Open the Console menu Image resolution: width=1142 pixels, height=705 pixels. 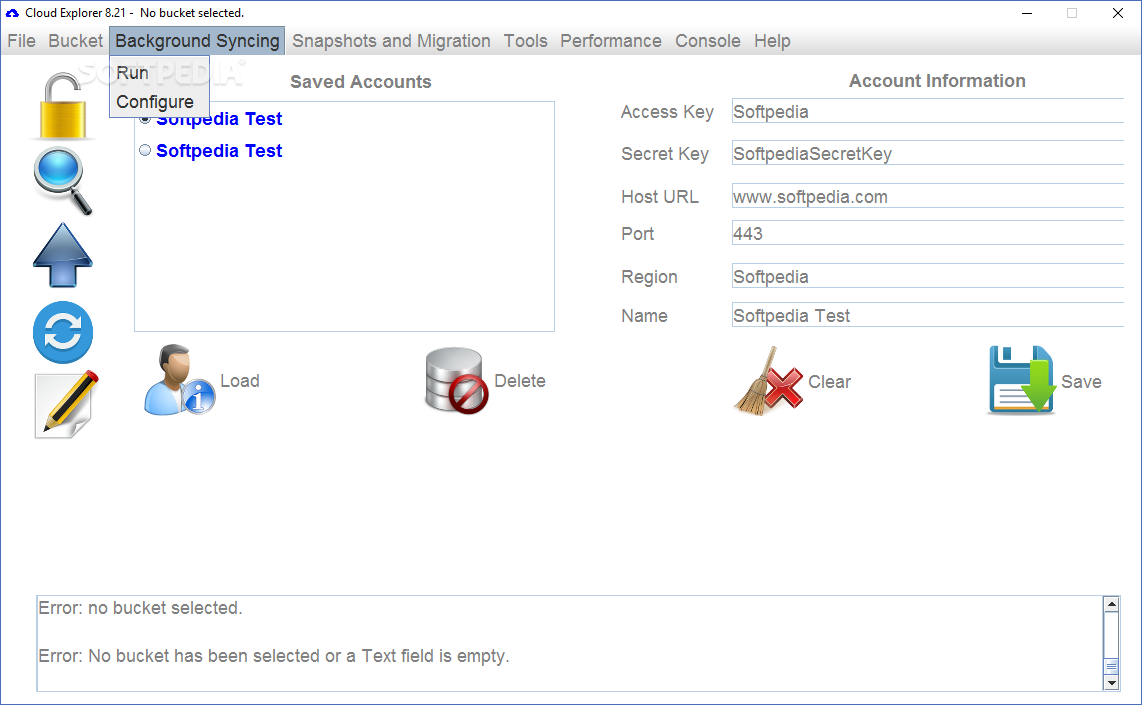coord(707,41)
